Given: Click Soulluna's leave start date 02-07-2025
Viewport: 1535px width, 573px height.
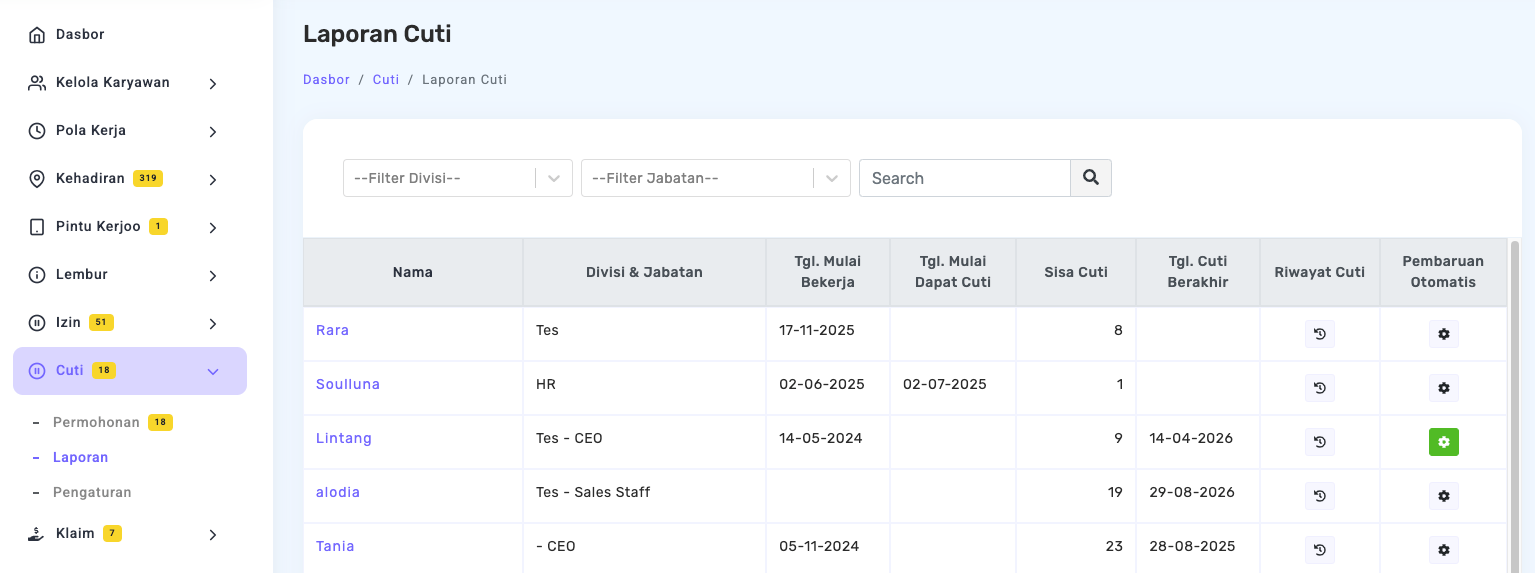Looking at the screenshot, I should click(945, 384).
